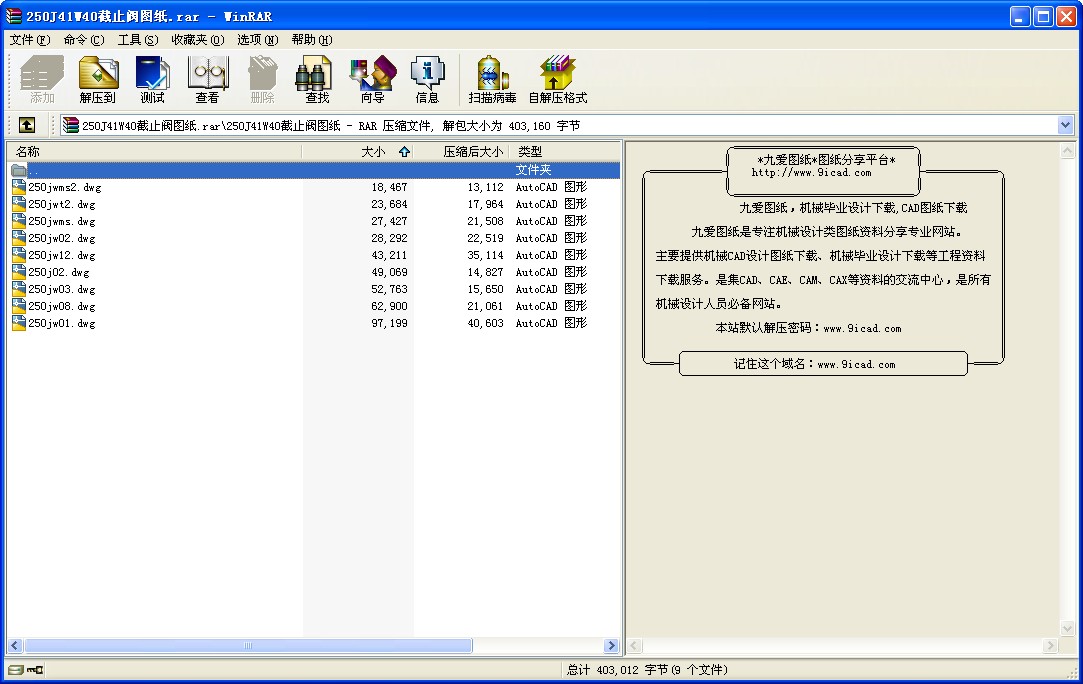The image size is (1083, 684).
Task: Sort list by Name (名称) column header
Action: 150,152
